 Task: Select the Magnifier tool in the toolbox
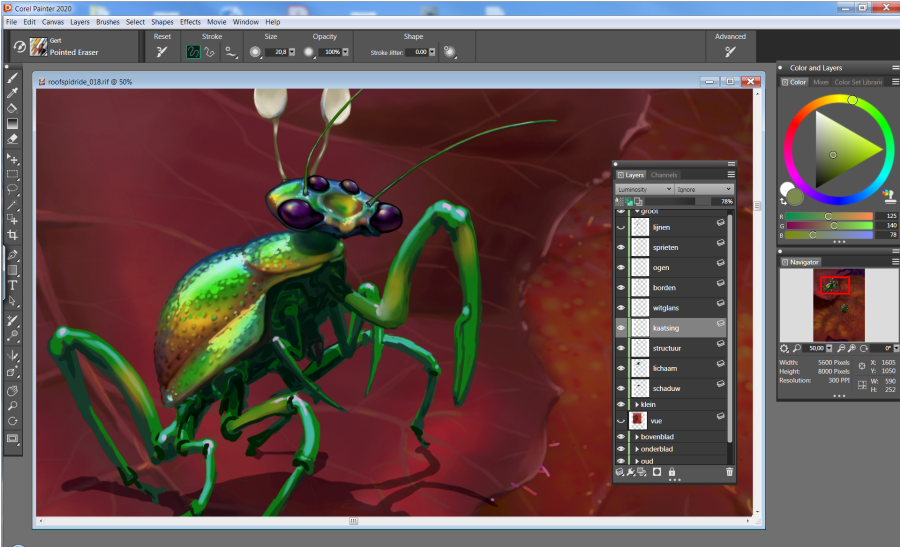[x=12, y=406]
